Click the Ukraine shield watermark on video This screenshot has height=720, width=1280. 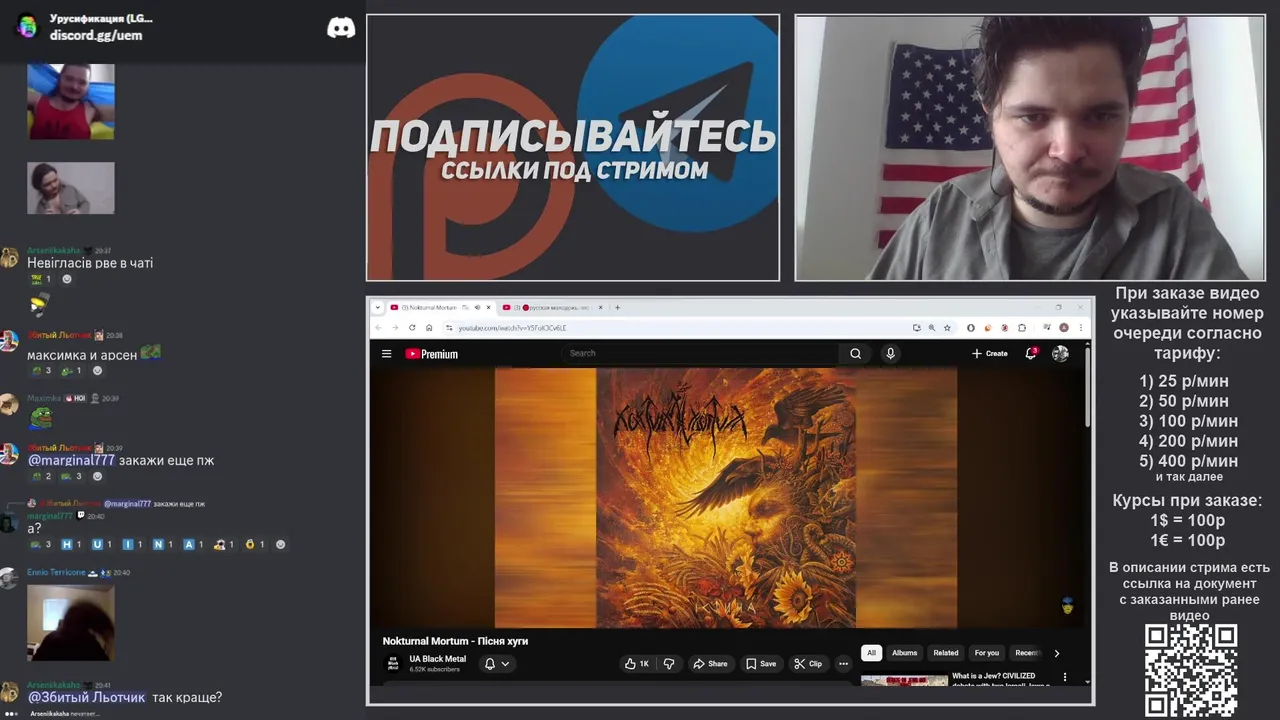tap(1067, 606)
